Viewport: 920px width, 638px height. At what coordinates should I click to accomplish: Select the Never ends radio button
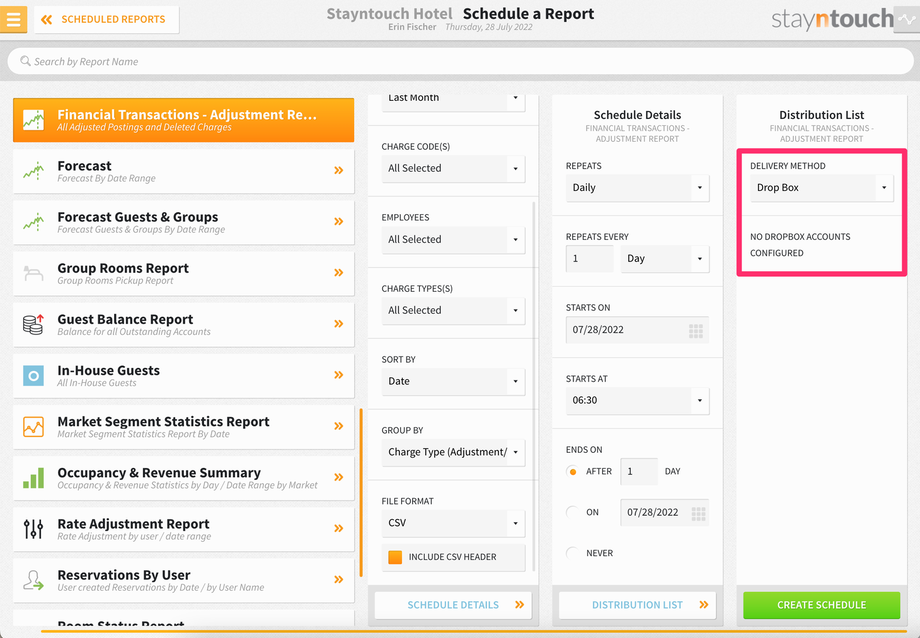[x=572, y=553]
